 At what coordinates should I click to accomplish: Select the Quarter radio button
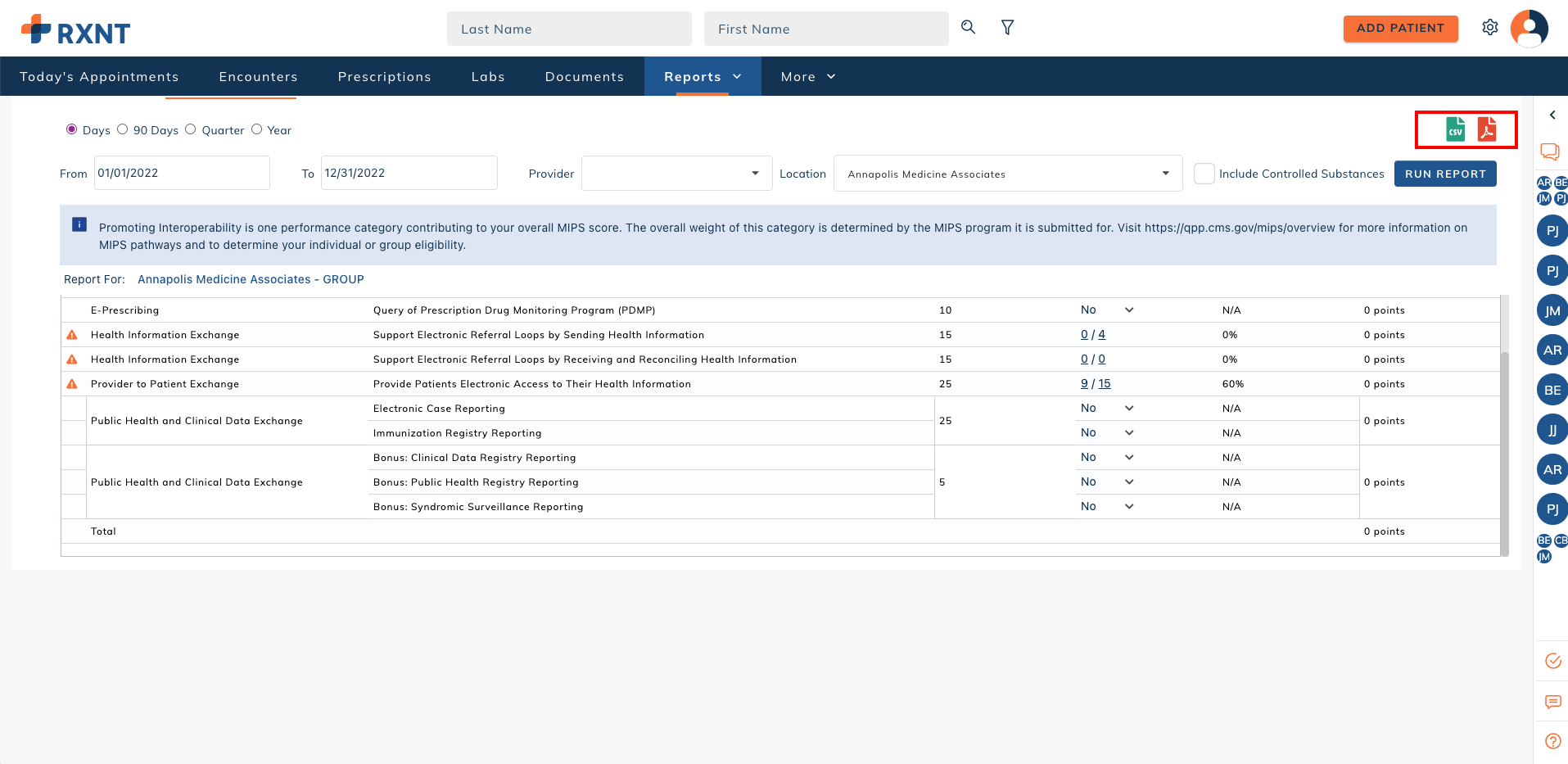pos(191,129)
